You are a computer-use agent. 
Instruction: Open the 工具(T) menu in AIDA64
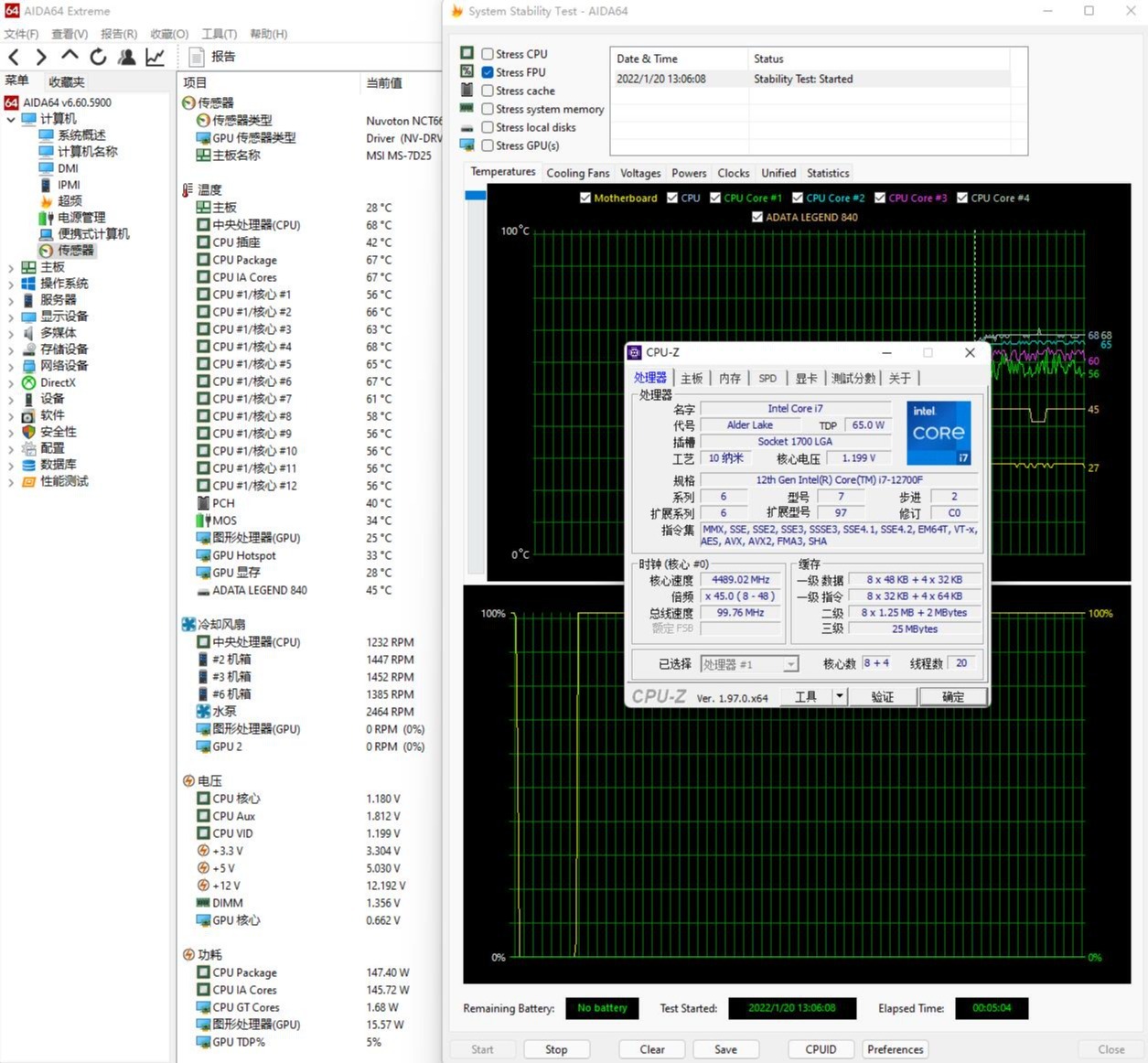pyautogui.click(x=219, y=34)
